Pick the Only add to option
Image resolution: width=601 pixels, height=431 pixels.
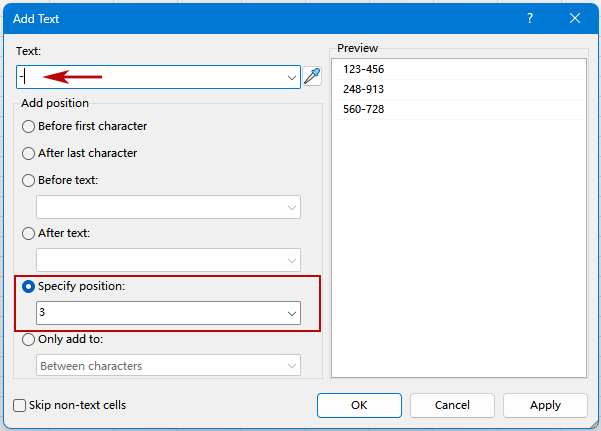[28, 339]
